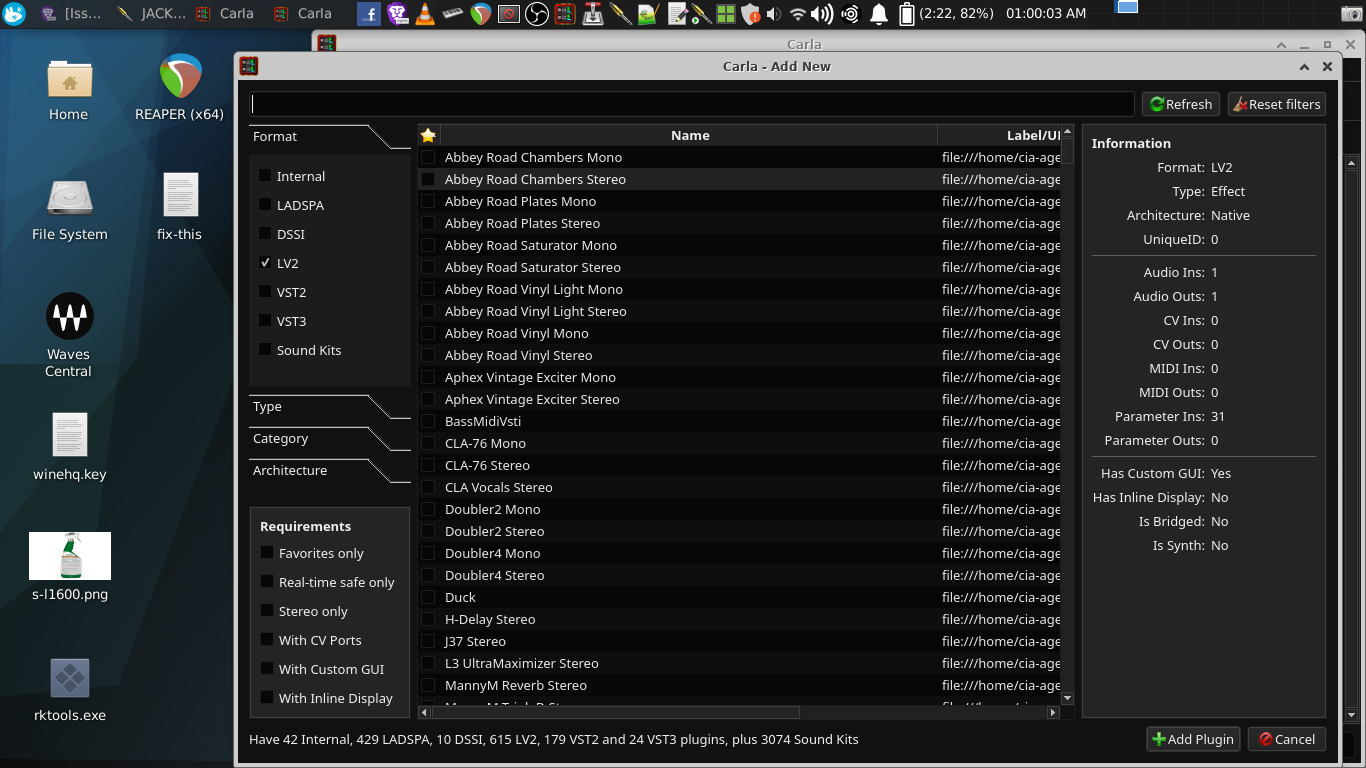Open VLC media player launcher

pyautogui.click(x=425, y=14)
